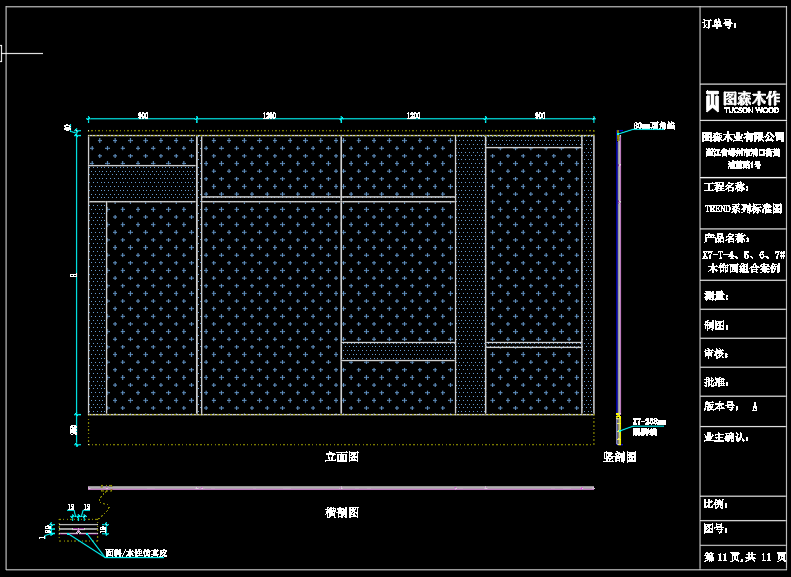Click the Tucson Wood logo in title block
This screenshot has height=577, width=791.
[x=743, y=101]
